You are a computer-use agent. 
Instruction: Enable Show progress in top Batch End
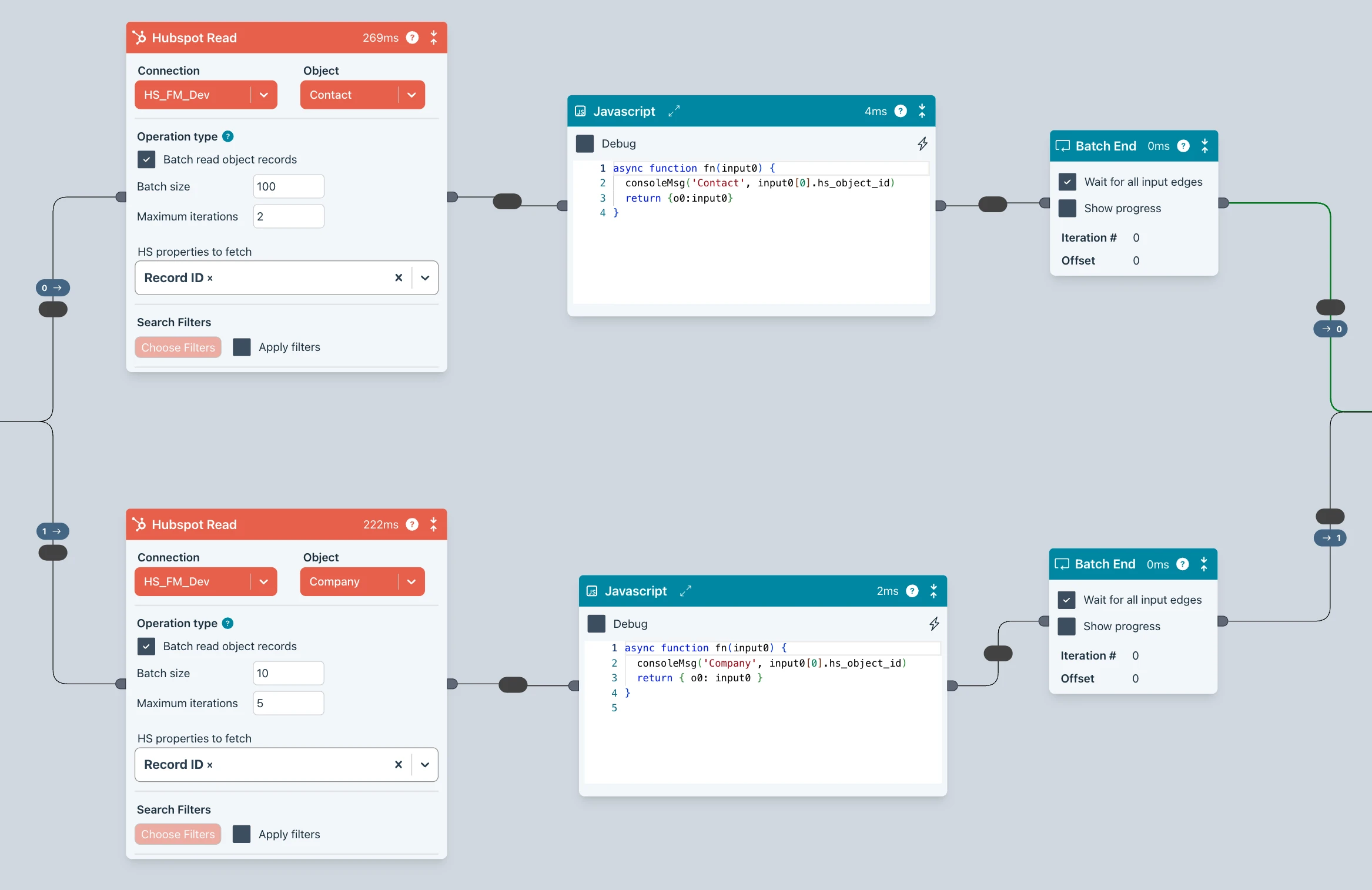(x=1068, y=209)
